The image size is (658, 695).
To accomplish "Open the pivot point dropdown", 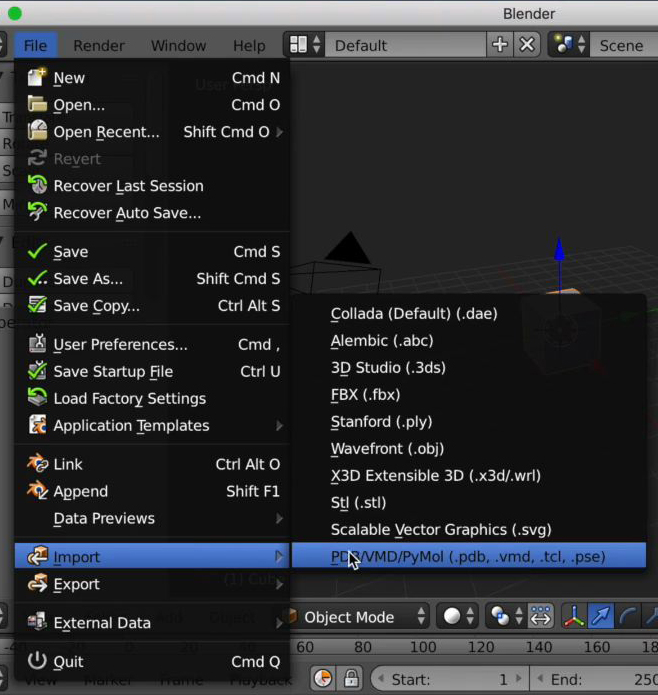I will 506,616.
